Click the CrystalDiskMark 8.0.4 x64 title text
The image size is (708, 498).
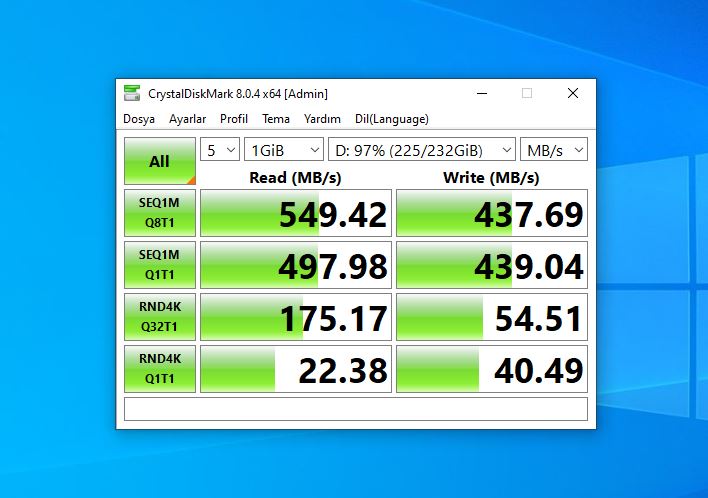[x=238, y=94]
